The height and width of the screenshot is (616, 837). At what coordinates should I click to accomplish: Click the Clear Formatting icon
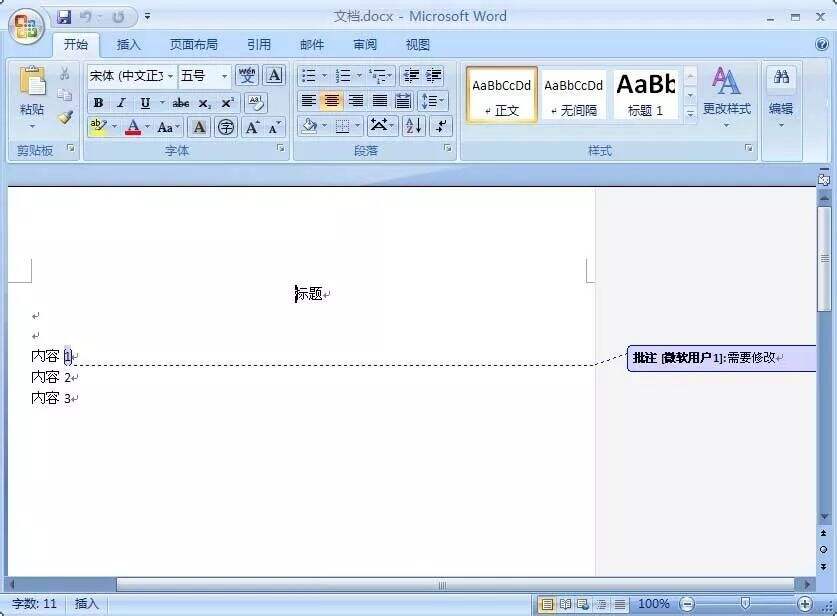pos(256,104)
